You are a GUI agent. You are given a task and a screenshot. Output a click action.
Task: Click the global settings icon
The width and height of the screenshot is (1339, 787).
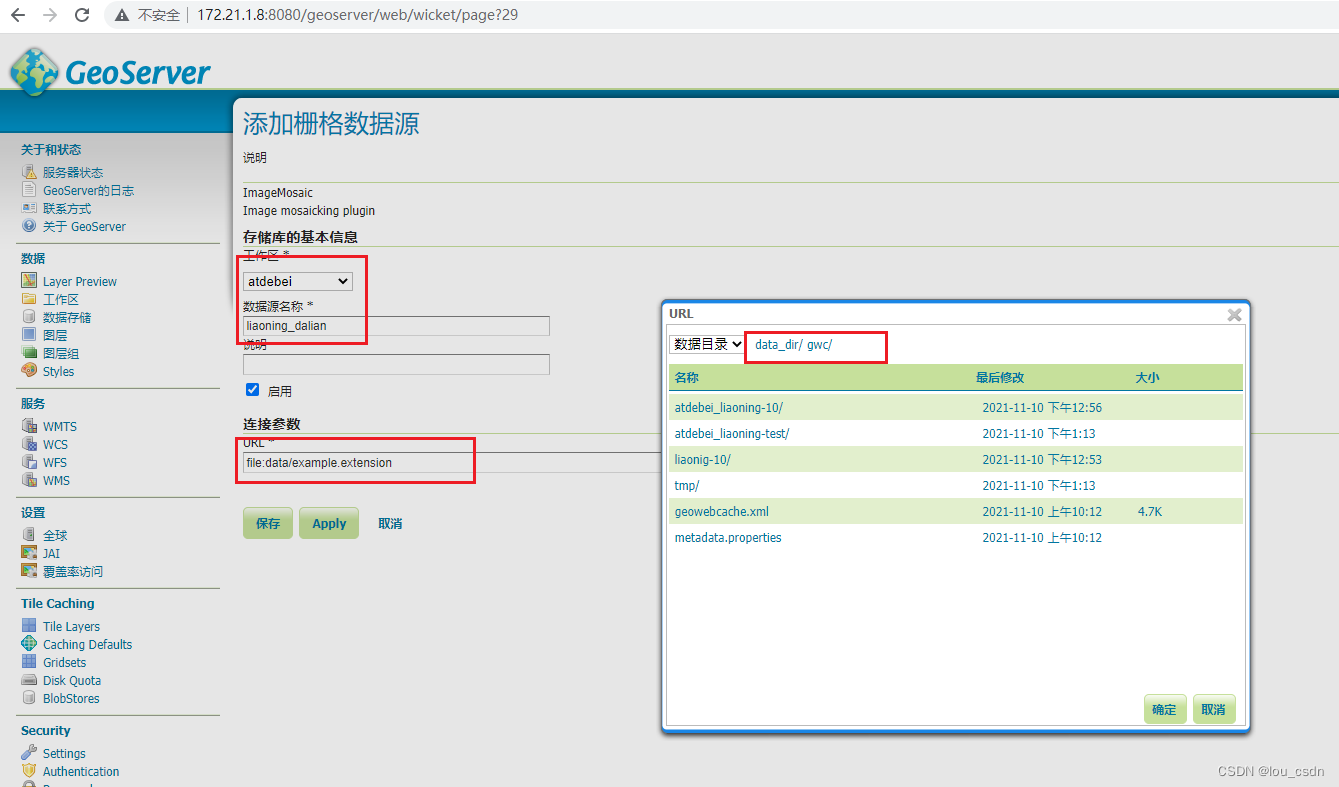(x=29, y=535)
